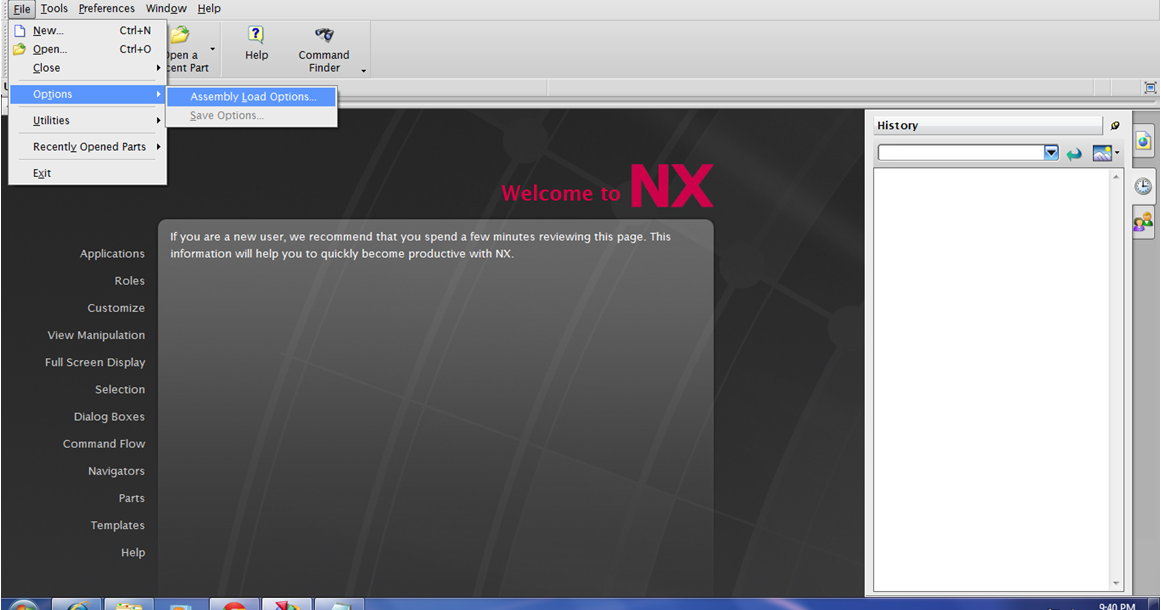Expand the Recently Opened Parts submenu
Image resolution: width=1161 pixels, height=610 pixels.
(x=90, y=146)
